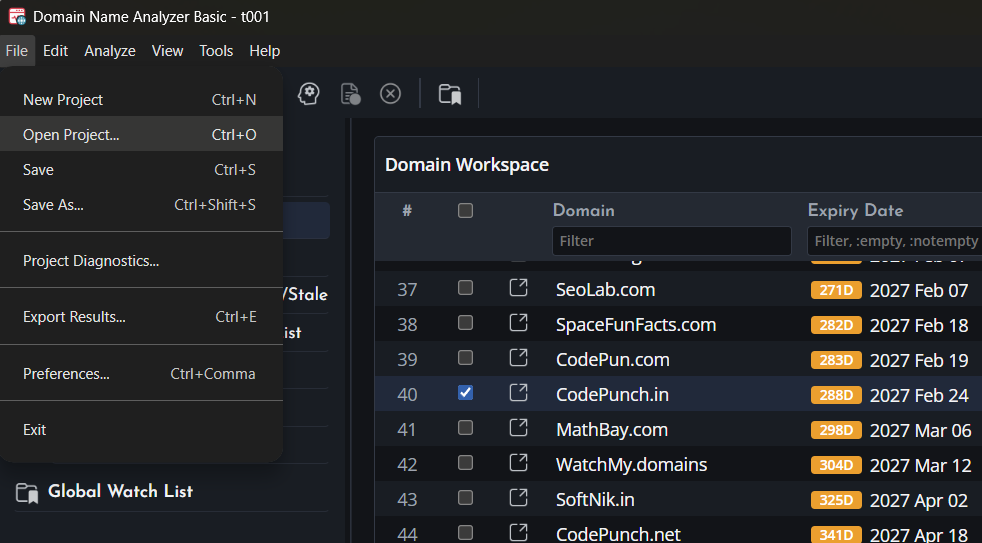The width and height of the screenshot is (982, 543).
Task: Choose Exit from File menu
Action: point(142,430)
